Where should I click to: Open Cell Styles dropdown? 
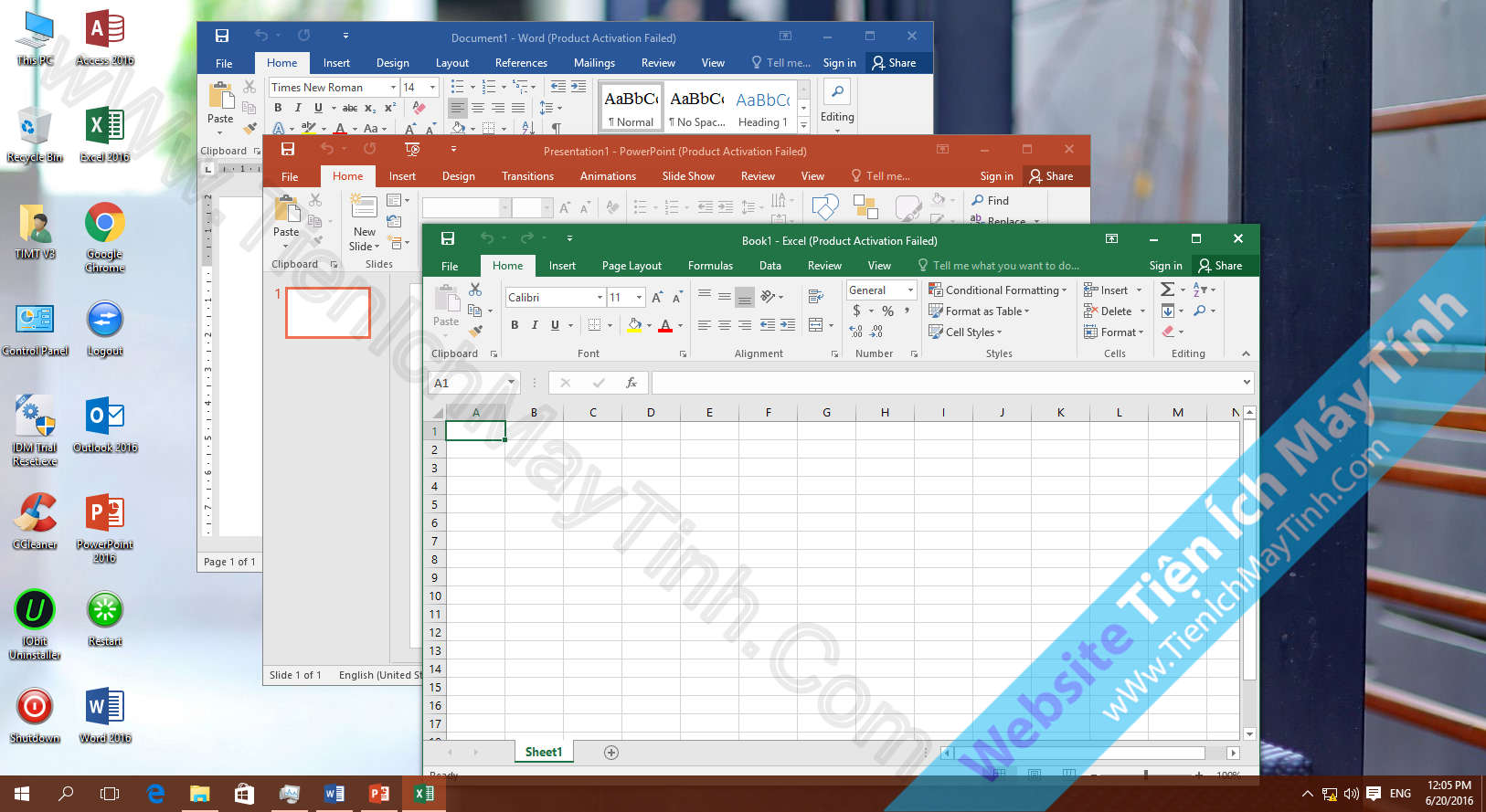(966, 332)
